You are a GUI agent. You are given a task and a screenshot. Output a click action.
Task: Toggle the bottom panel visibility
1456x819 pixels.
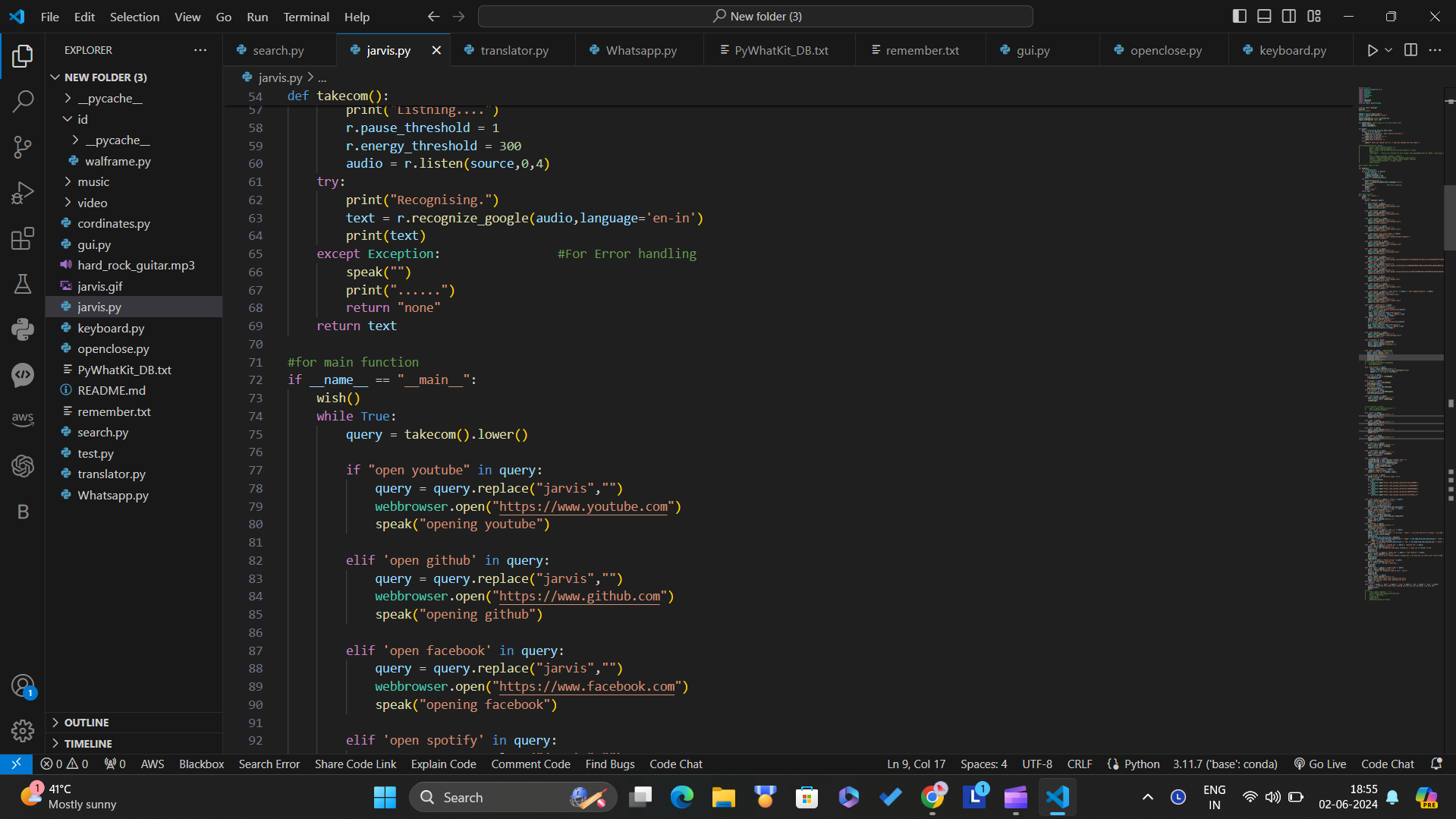(x=1264, y=16)
